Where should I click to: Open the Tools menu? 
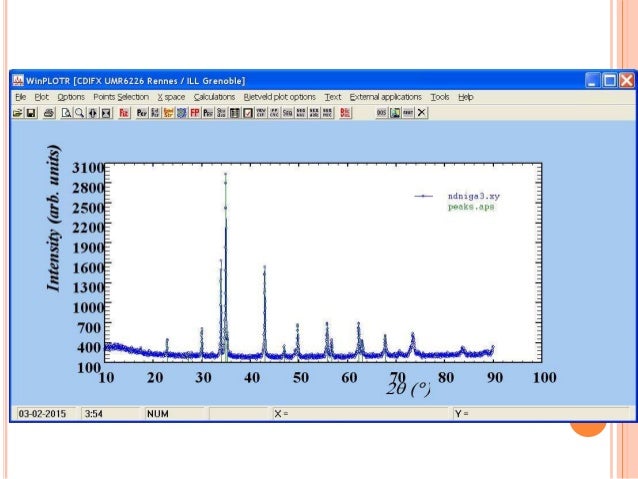click(x=440, y=97)
